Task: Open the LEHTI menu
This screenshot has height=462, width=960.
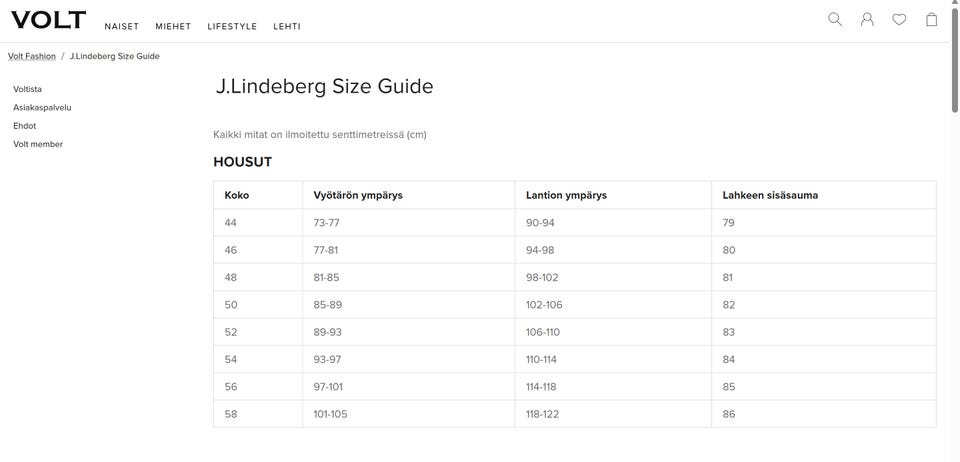Action: pos(287,27)
